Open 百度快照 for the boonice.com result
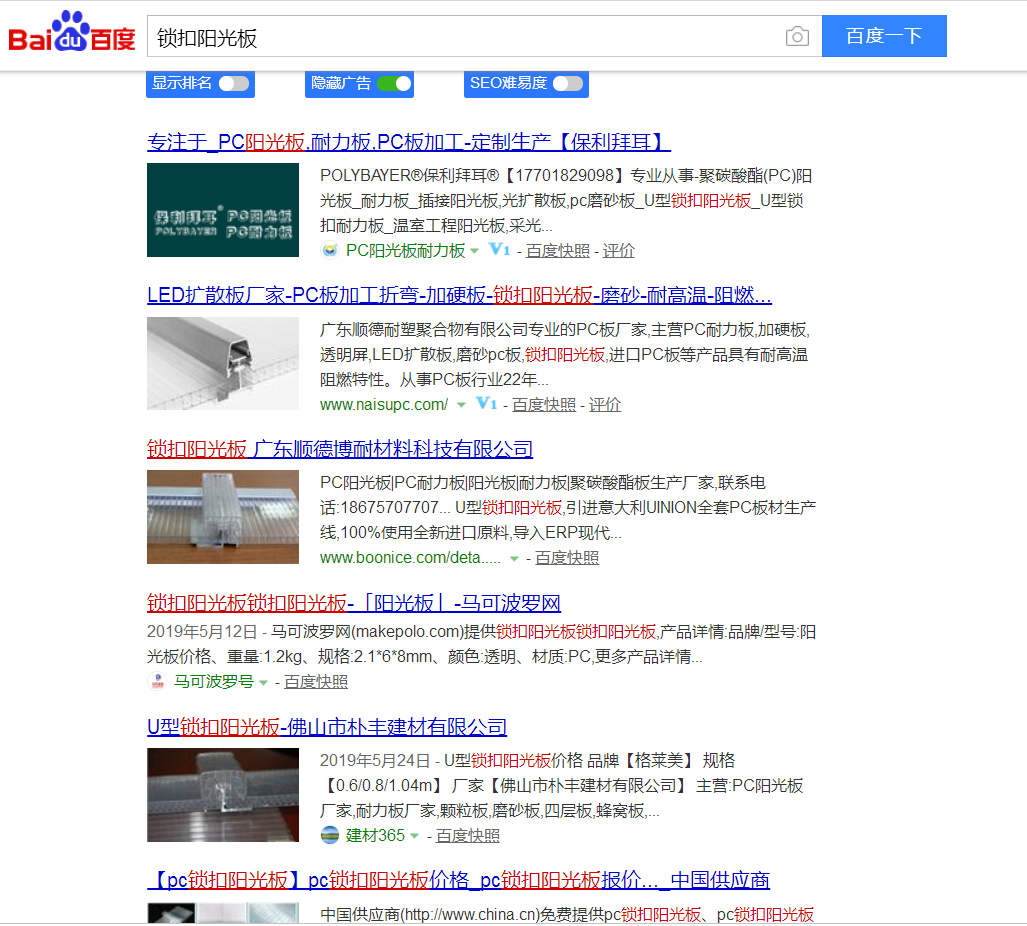Viewport: 1027px width, 926px height. [567, 558]
